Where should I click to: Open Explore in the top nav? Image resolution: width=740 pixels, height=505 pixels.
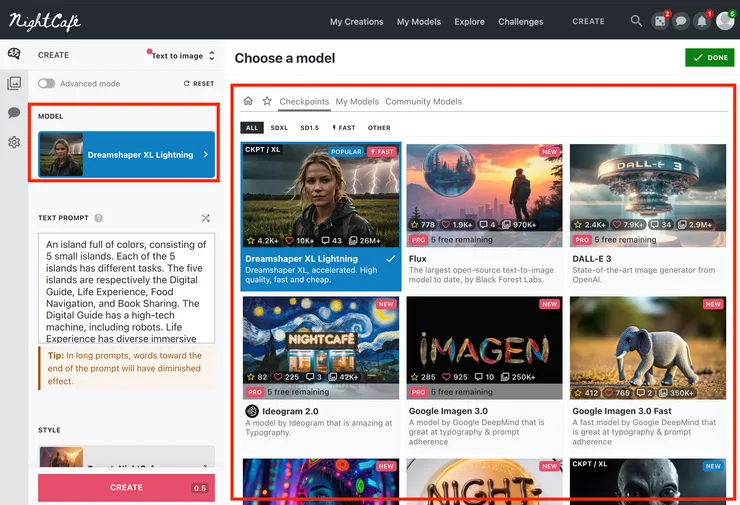469,22
